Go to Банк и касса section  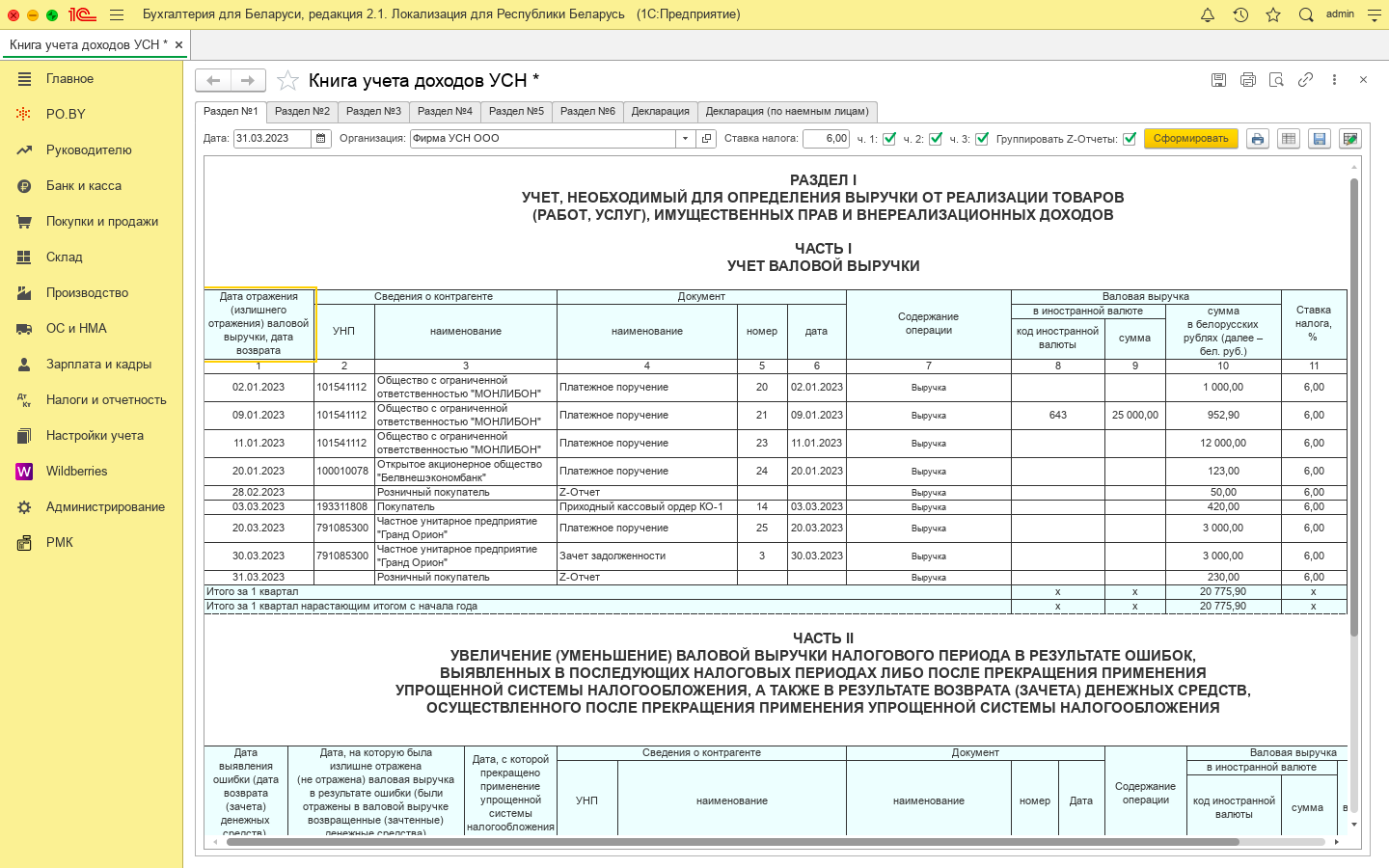[x=84, y=185]
